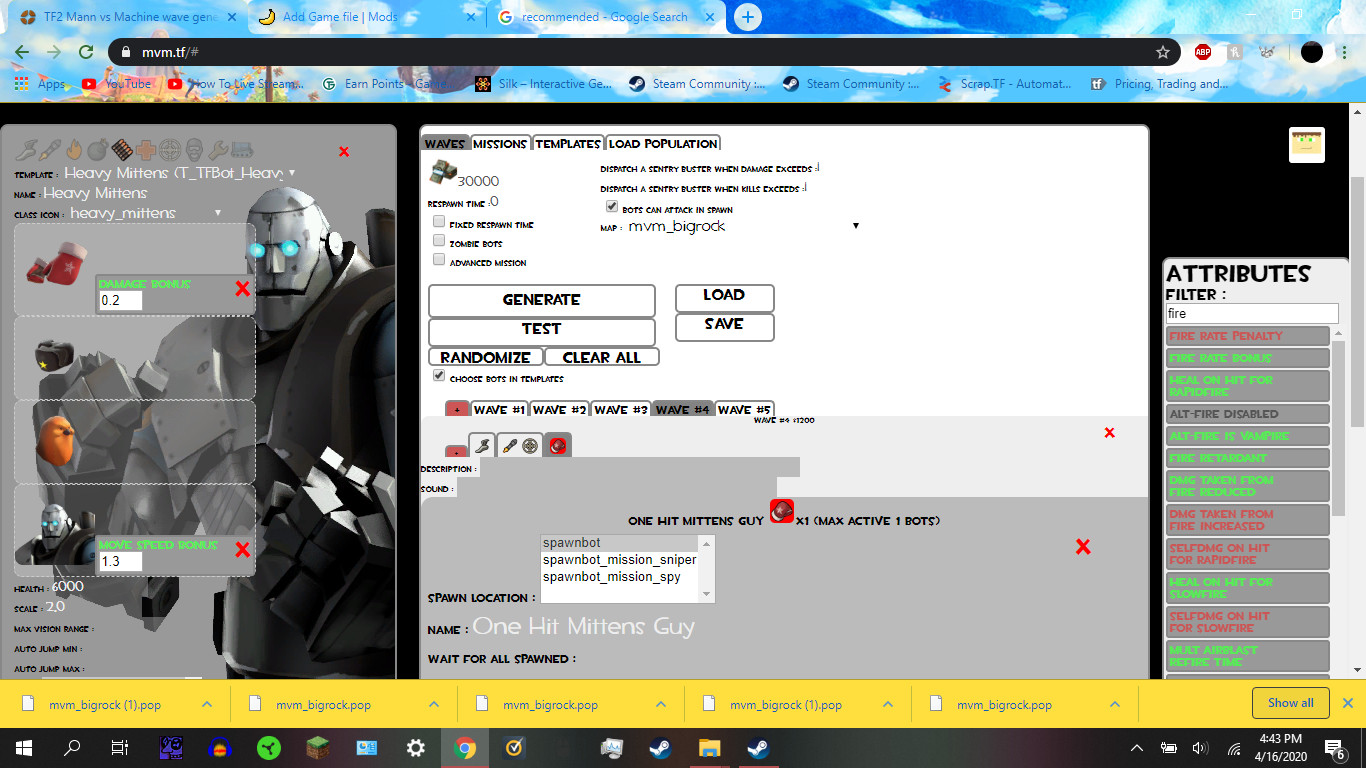
Task: Remove the Damage Bonus attribute with red X
Action: tap(242, 289)
